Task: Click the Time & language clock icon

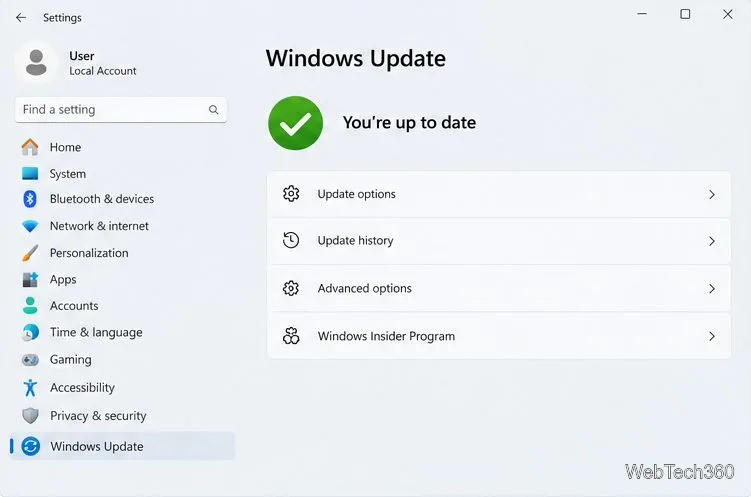Action: [30, 332]
